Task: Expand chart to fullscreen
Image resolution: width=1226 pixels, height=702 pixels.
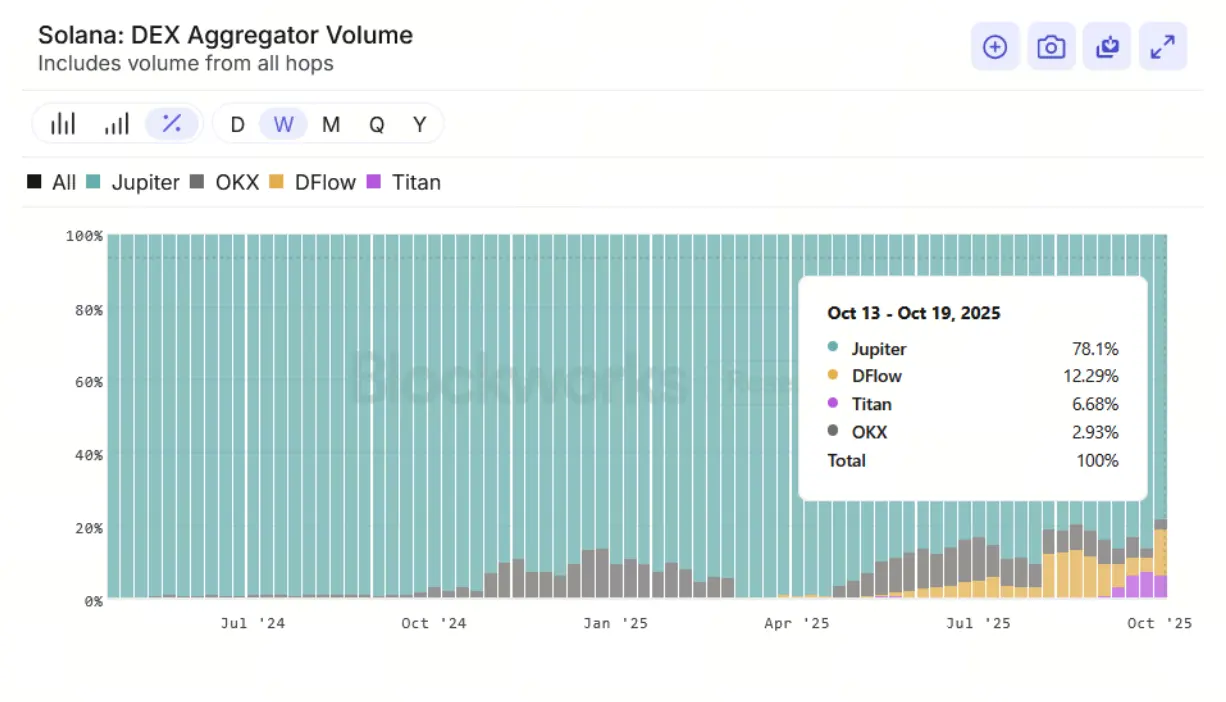Action: [1163, 47]
